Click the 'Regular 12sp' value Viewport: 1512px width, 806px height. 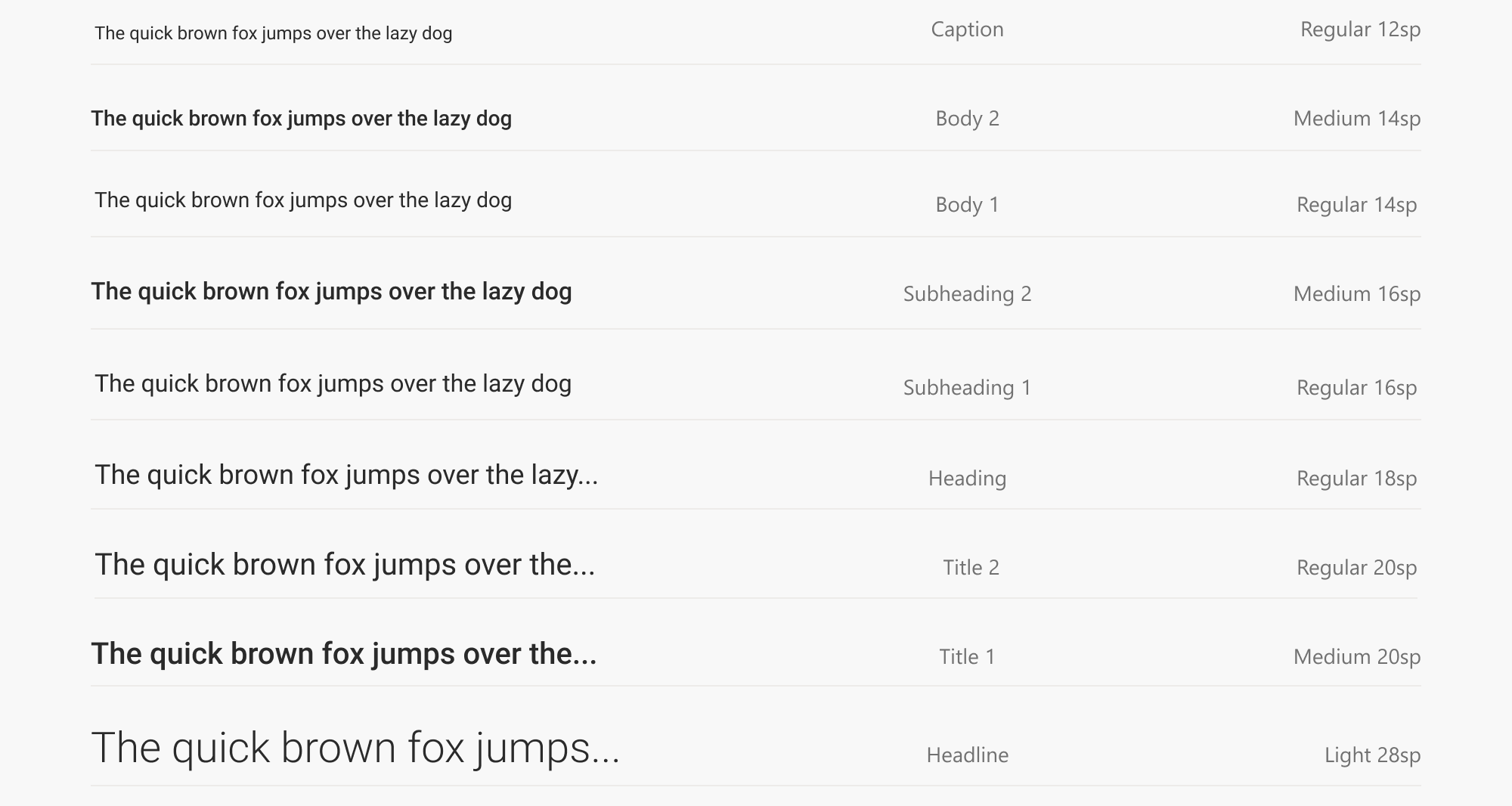[x=1360, y=29]
